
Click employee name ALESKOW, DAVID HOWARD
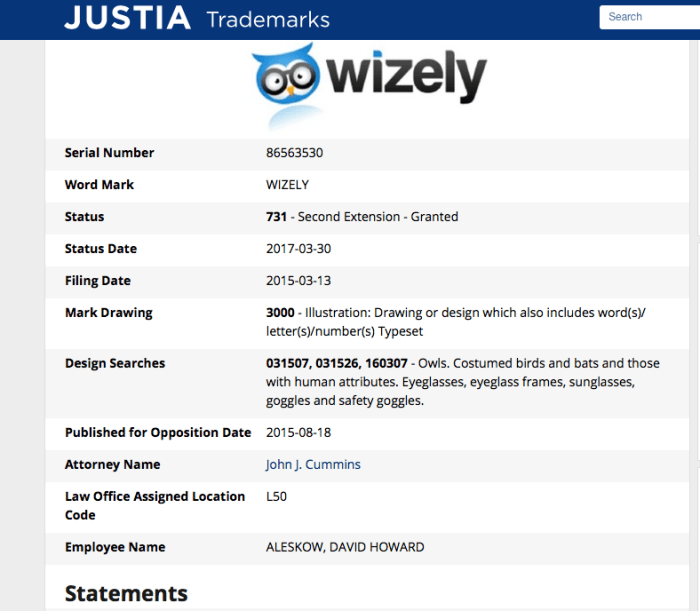click(345, 547)
